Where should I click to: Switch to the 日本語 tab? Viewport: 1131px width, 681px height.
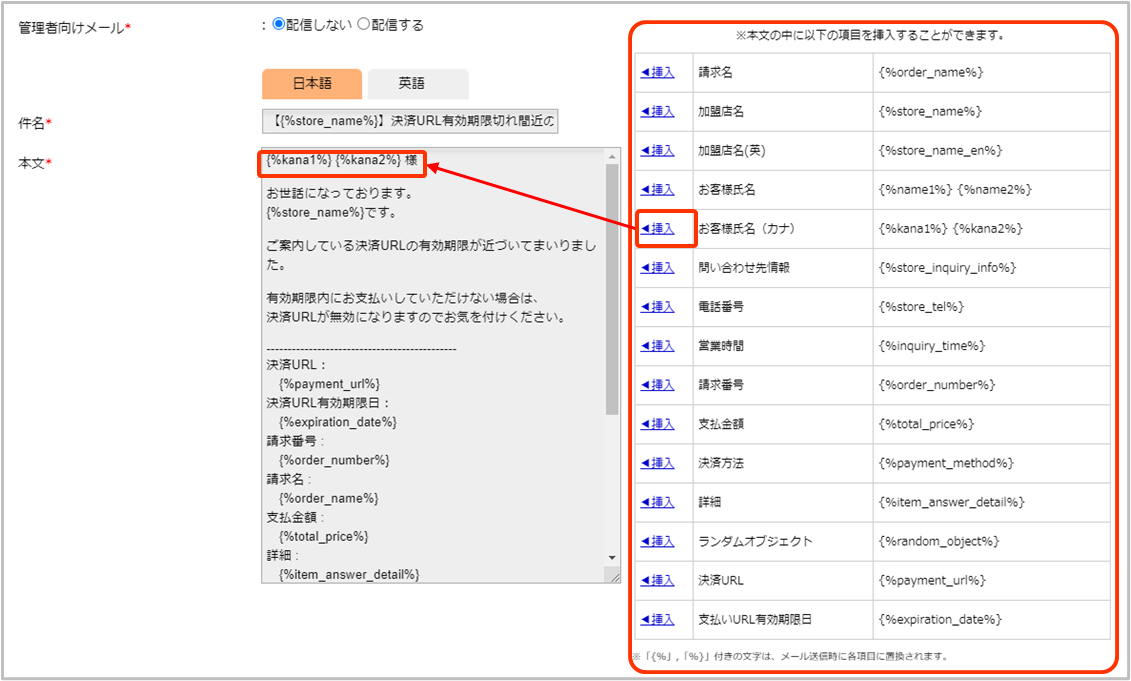(x=312, y=84)
